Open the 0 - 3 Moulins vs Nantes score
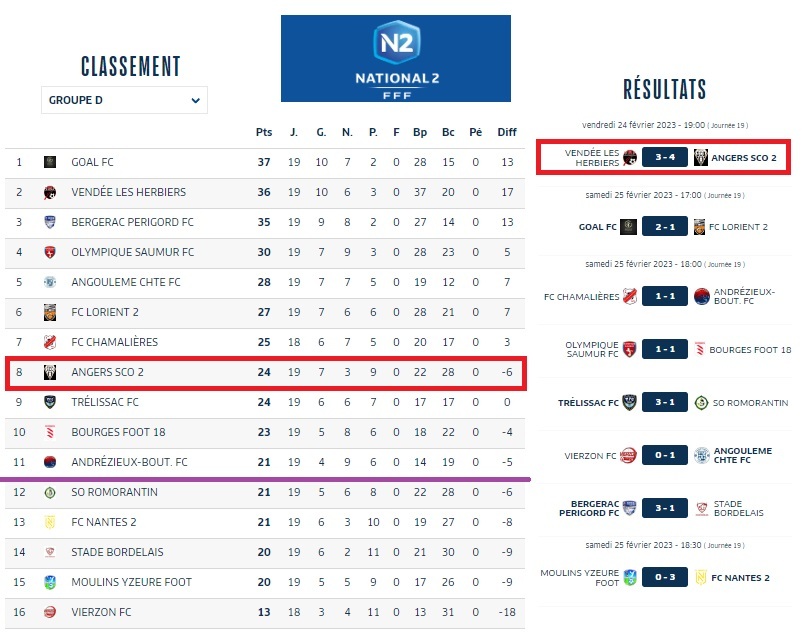The image size is (805, 636). [x=662, y=577]
